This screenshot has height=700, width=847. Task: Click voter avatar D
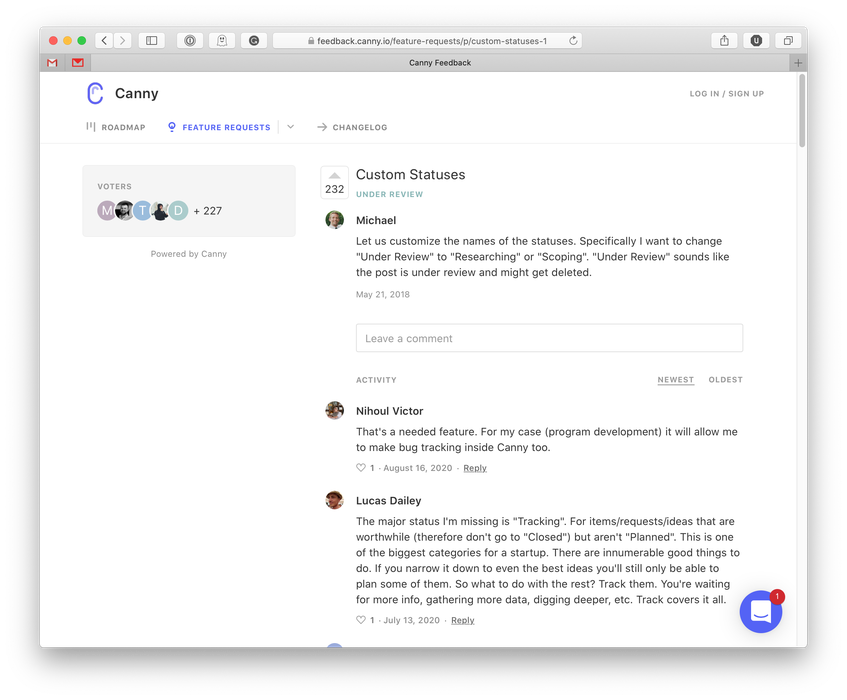pos(178,211)
